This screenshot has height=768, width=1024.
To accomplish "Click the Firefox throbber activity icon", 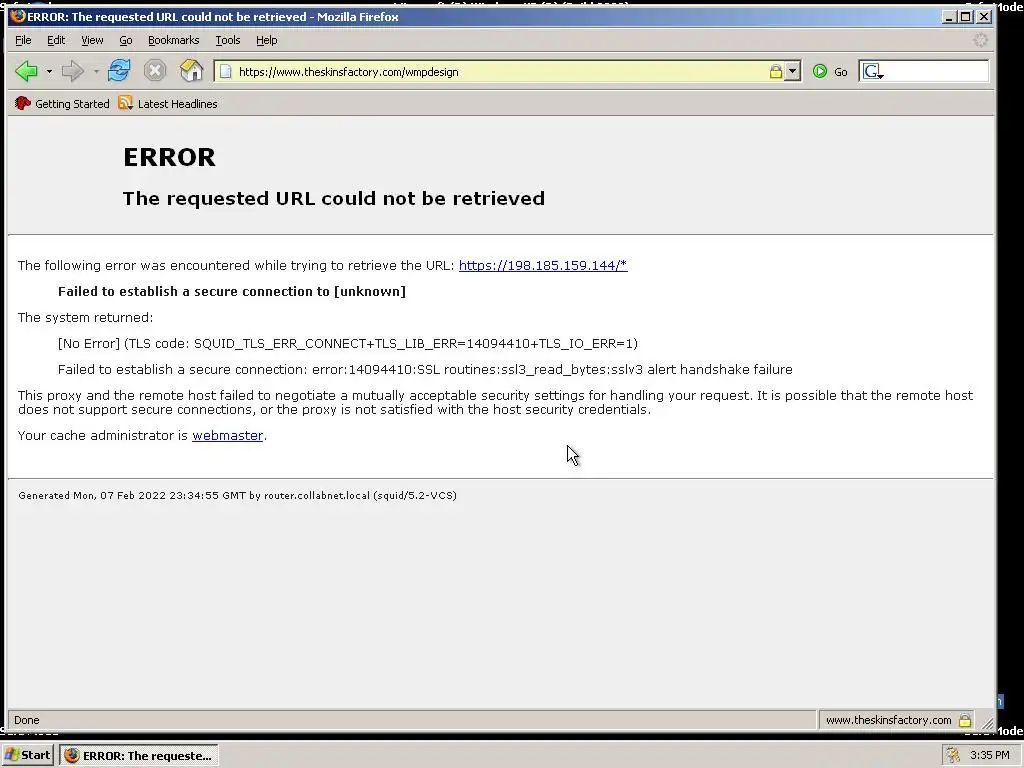I will point(980,40).
